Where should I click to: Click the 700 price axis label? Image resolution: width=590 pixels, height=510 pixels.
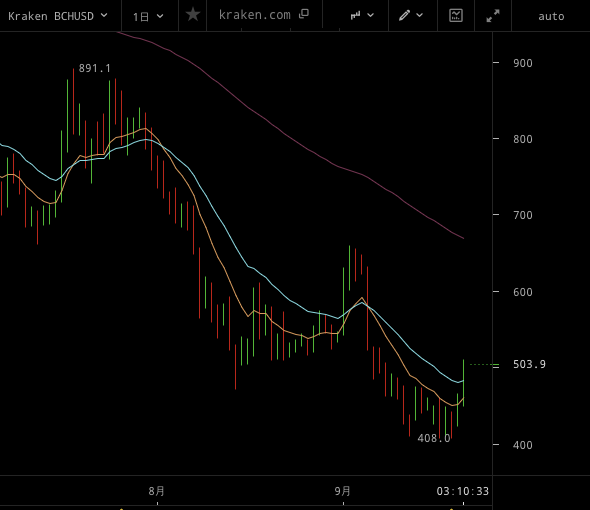[x=523, y=215]
